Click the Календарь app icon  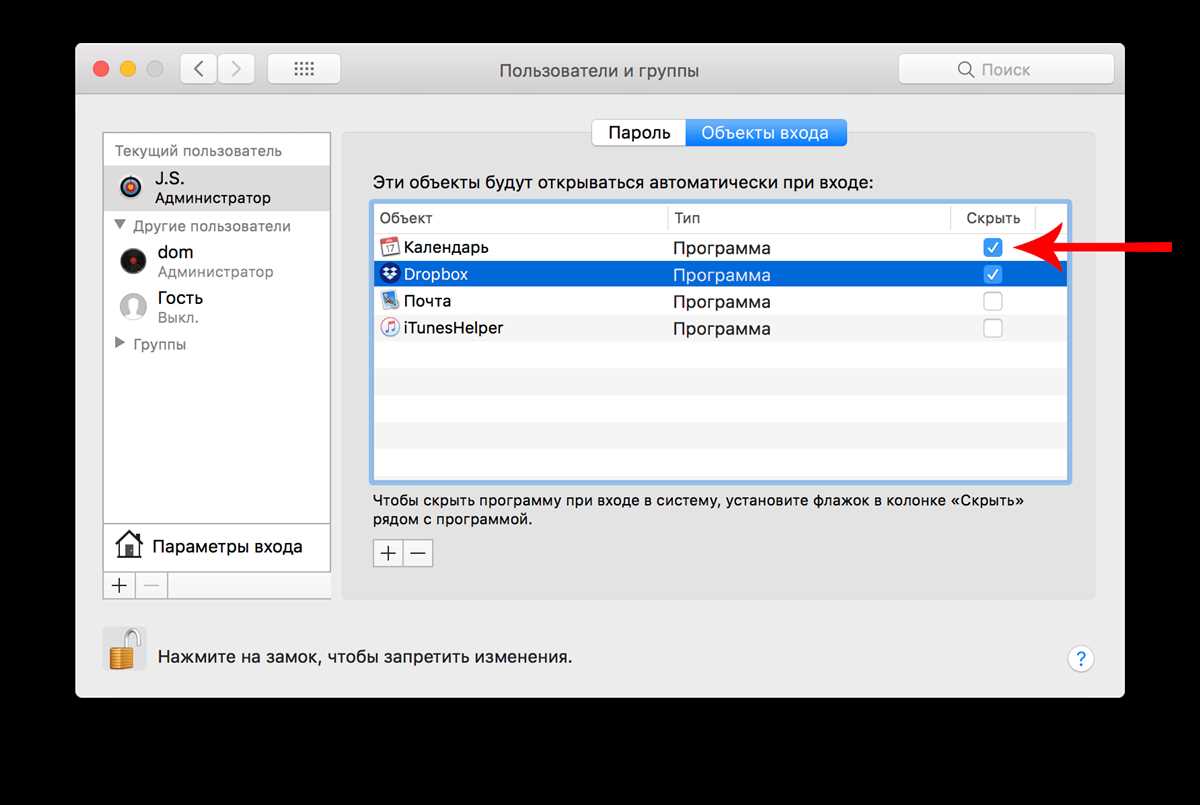tap(390, 247)
